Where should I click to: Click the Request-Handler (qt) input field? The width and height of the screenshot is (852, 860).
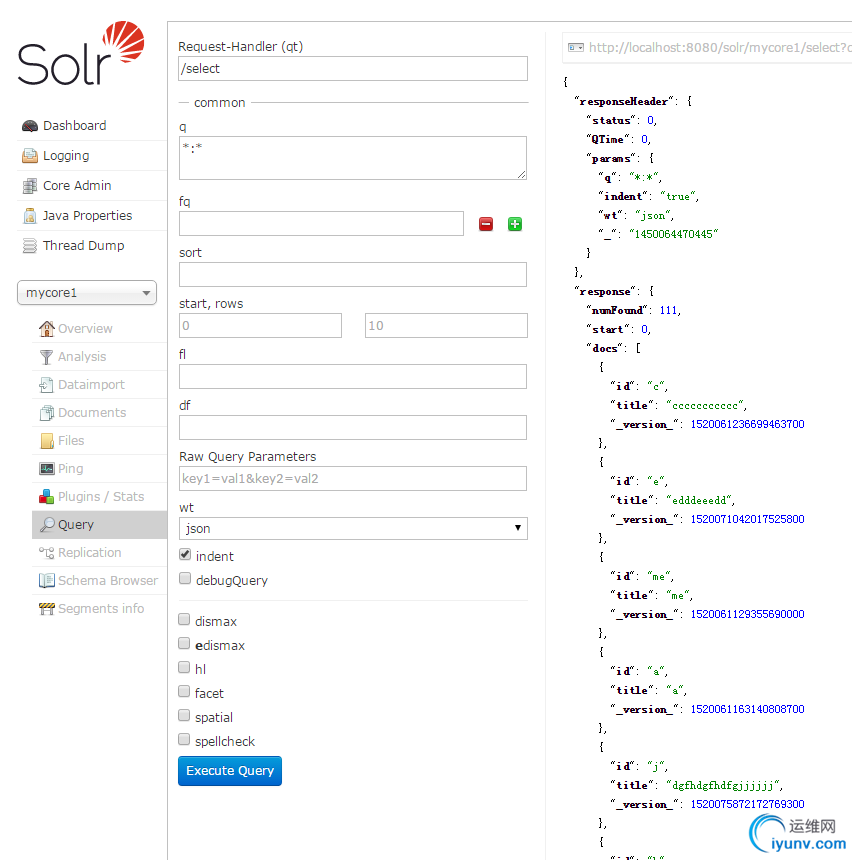(x=353, y=69)
